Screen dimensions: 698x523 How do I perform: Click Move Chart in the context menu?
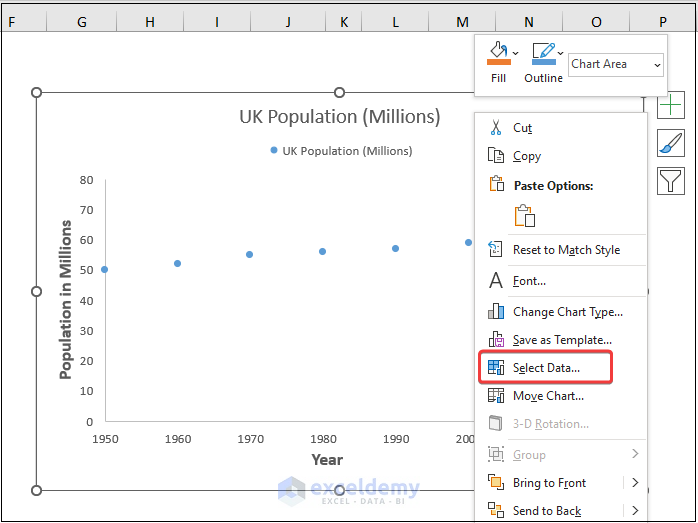548,396
